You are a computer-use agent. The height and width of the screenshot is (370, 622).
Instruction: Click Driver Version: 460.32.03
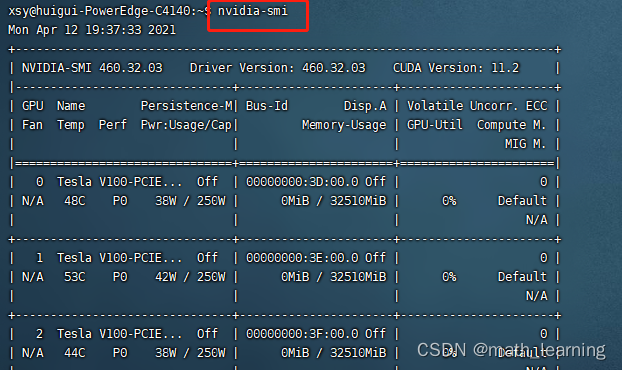click(x=278, y=68)
